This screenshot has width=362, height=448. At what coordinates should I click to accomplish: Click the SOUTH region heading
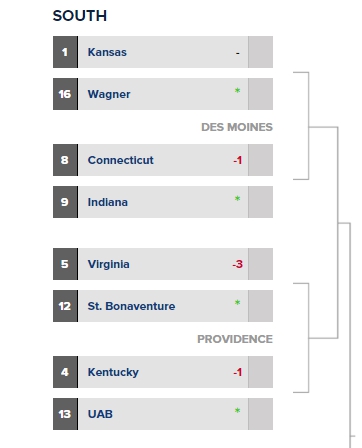[80, 16]
